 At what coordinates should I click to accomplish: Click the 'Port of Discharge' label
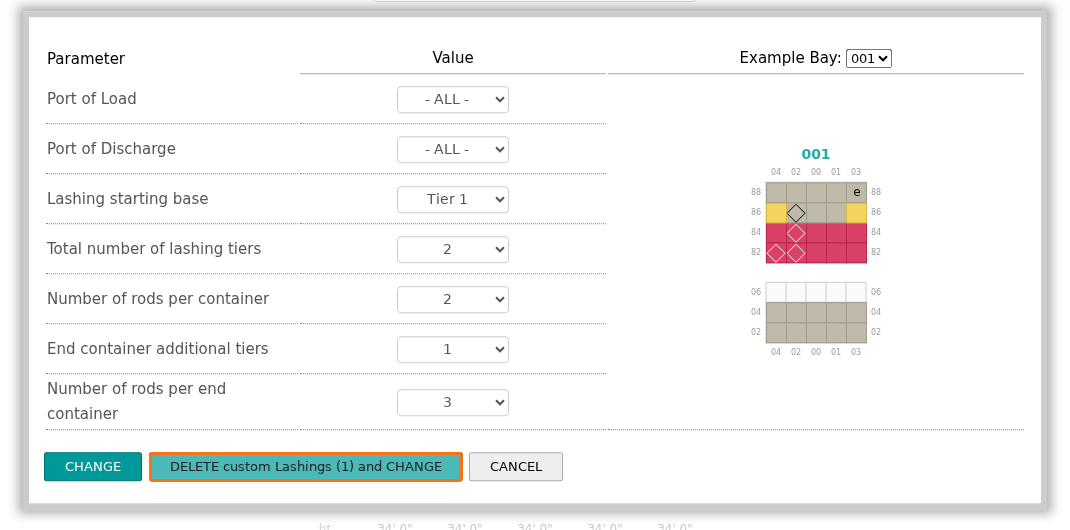[111, 149]
